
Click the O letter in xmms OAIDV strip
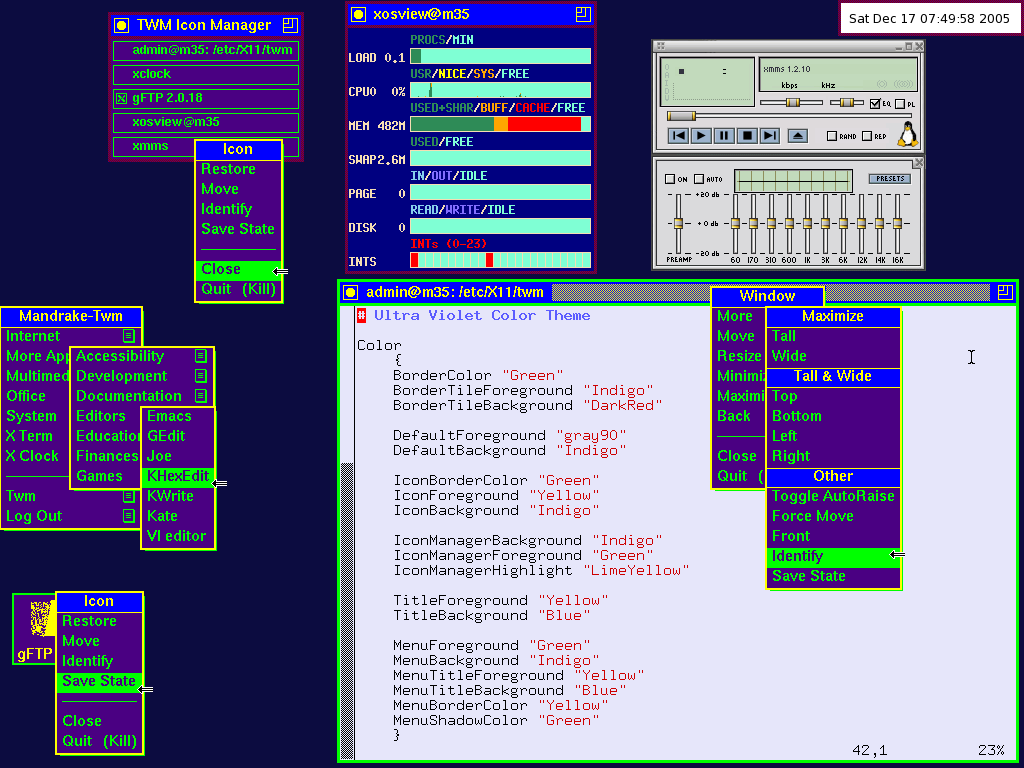[666, 67]
